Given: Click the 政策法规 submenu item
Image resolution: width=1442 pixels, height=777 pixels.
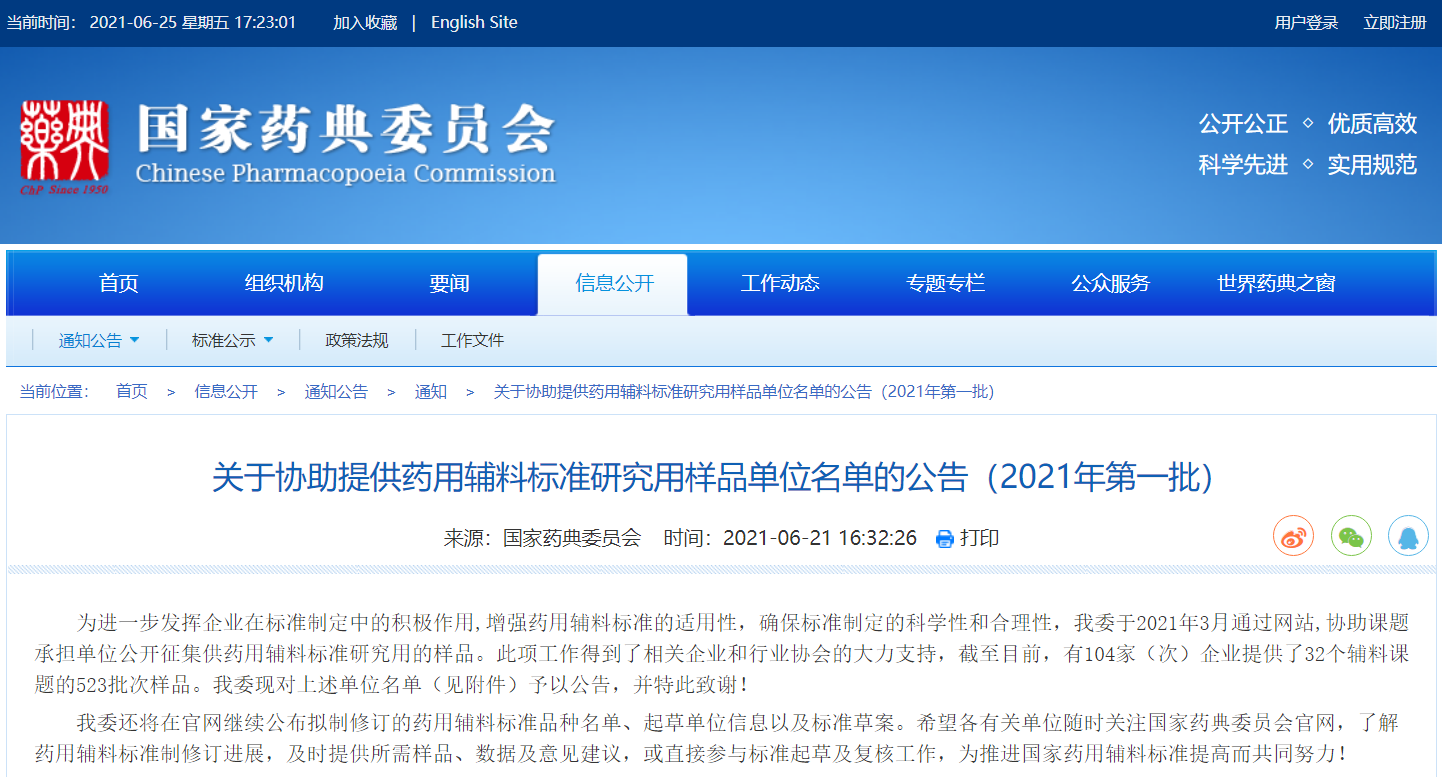Looking at the screenshot, I should tap(357, 341).
